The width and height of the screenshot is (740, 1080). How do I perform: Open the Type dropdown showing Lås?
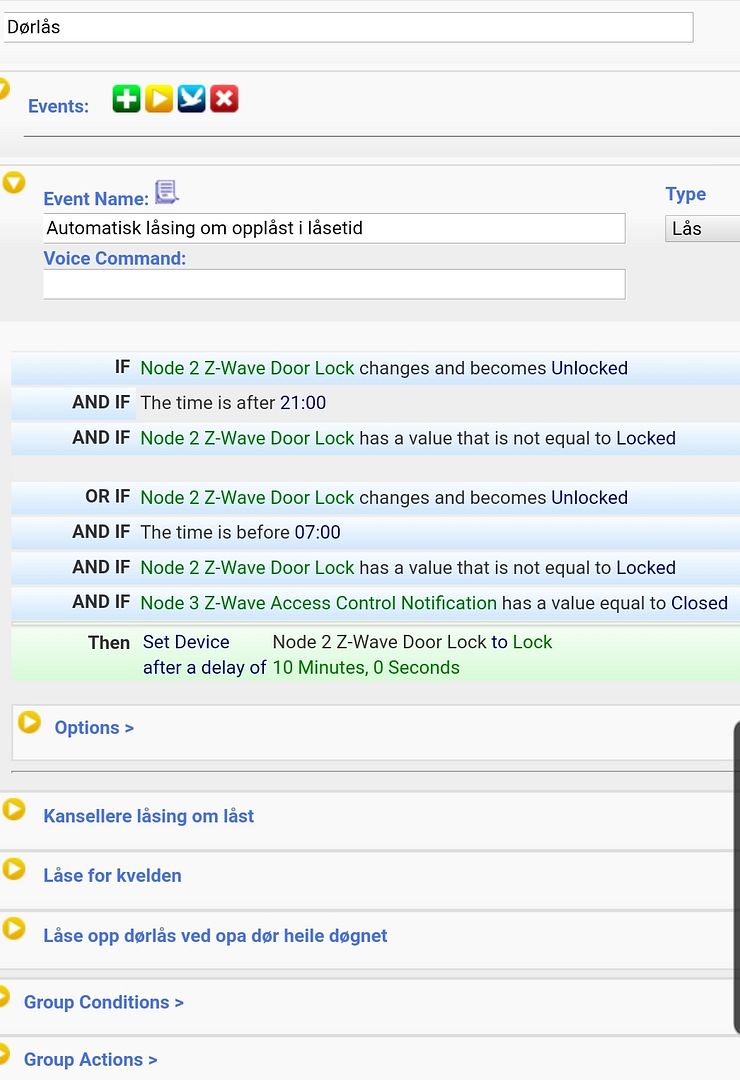pos(702,229)
